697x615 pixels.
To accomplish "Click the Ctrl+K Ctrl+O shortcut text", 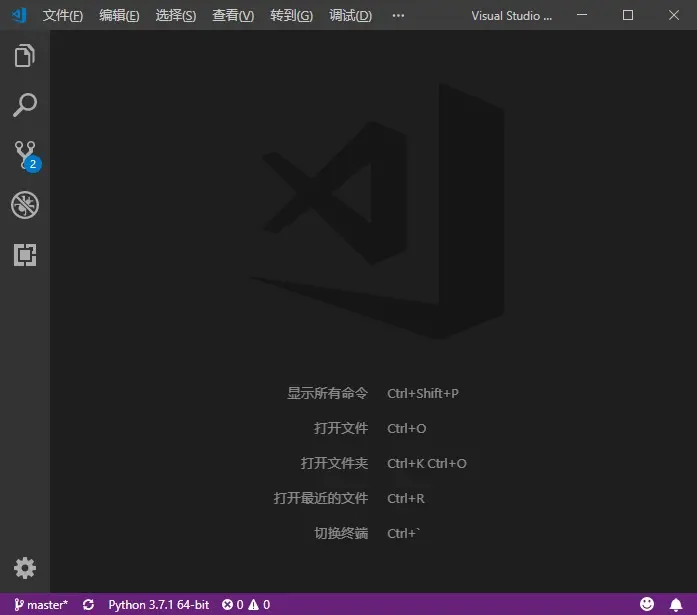I will tap(427, 463).
